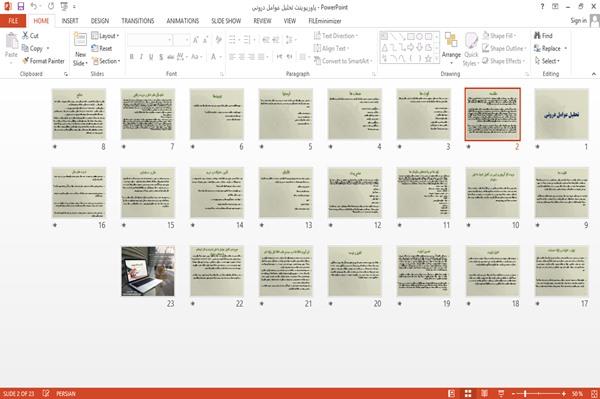Toggle Underline formatting
Viewport: 600px width, 399px height.
(x=151, y=57)
